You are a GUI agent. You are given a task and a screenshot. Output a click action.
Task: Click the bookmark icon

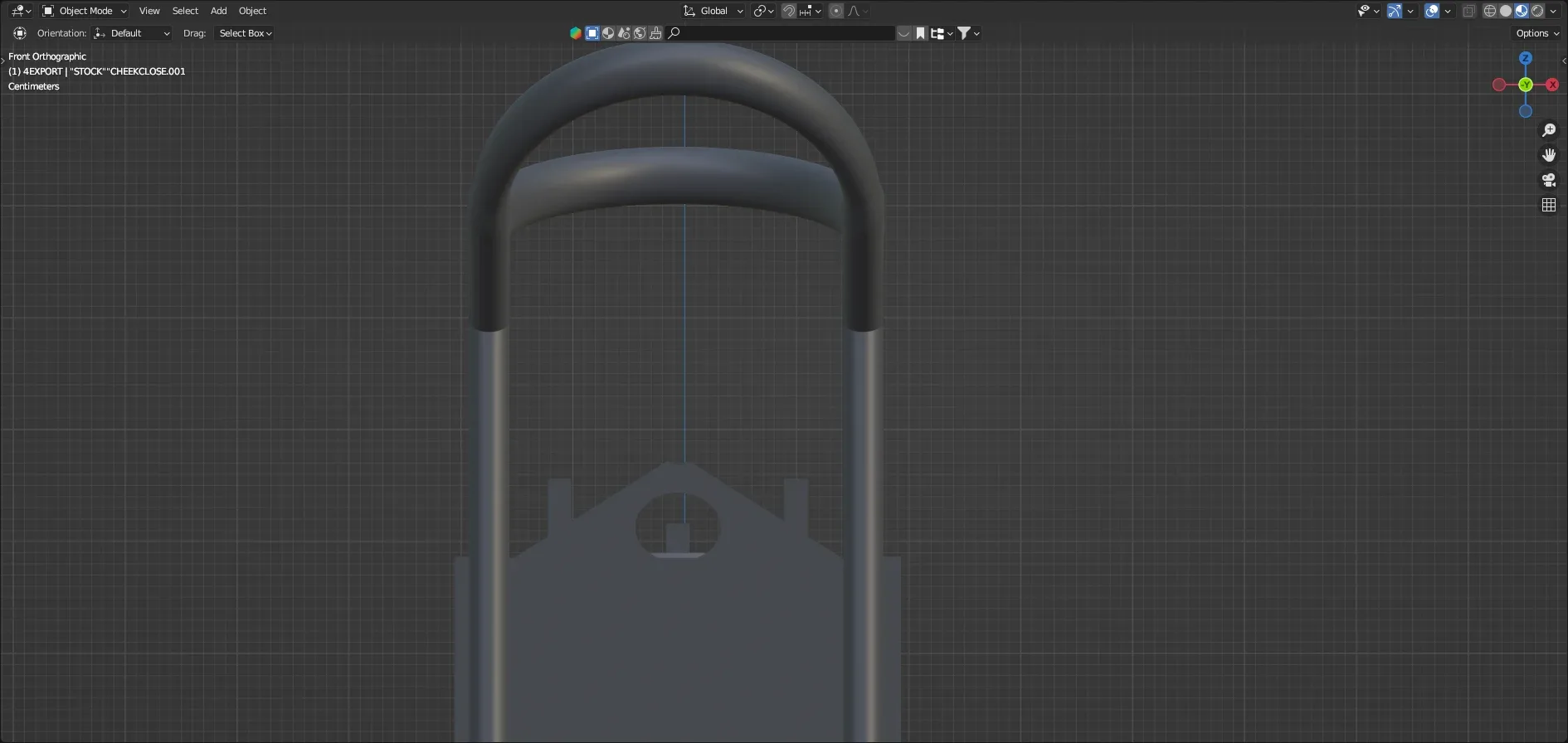(x=920, y=33)
